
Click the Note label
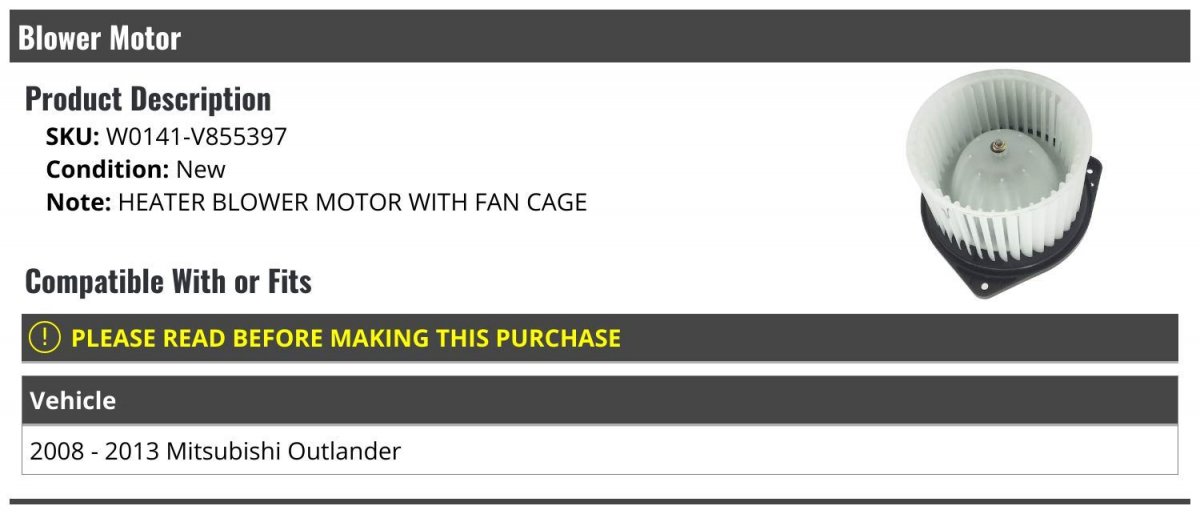pyautogui.click(x=77, y=202)
